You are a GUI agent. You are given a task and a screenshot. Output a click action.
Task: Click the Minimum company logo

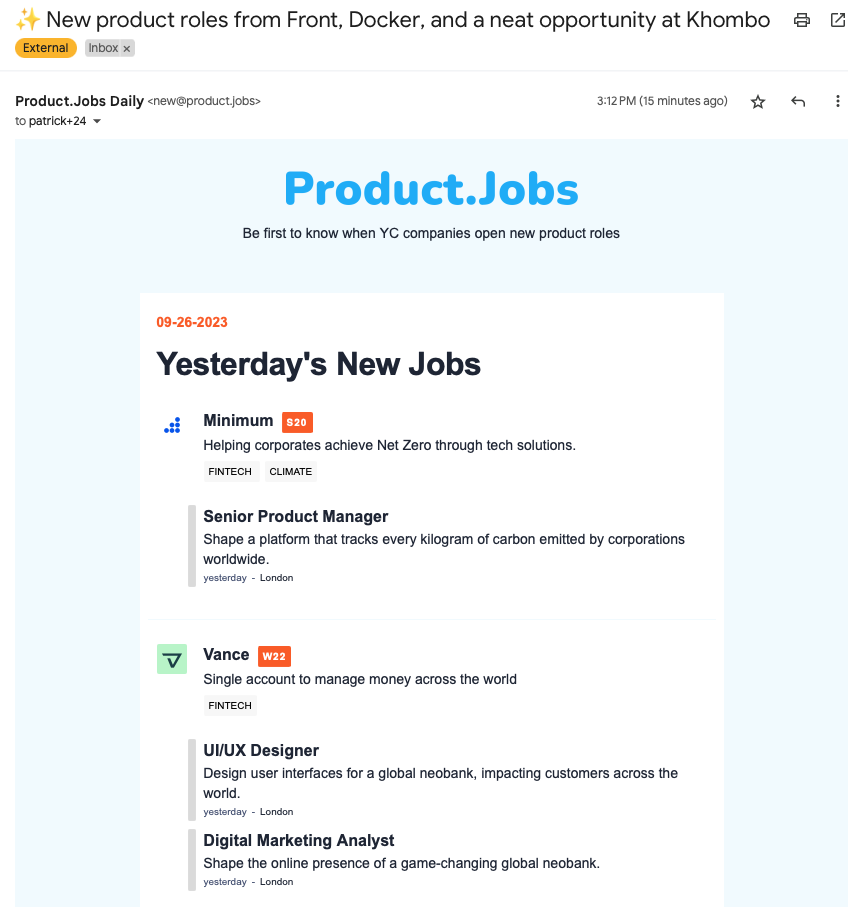click(x=172, y=424)
